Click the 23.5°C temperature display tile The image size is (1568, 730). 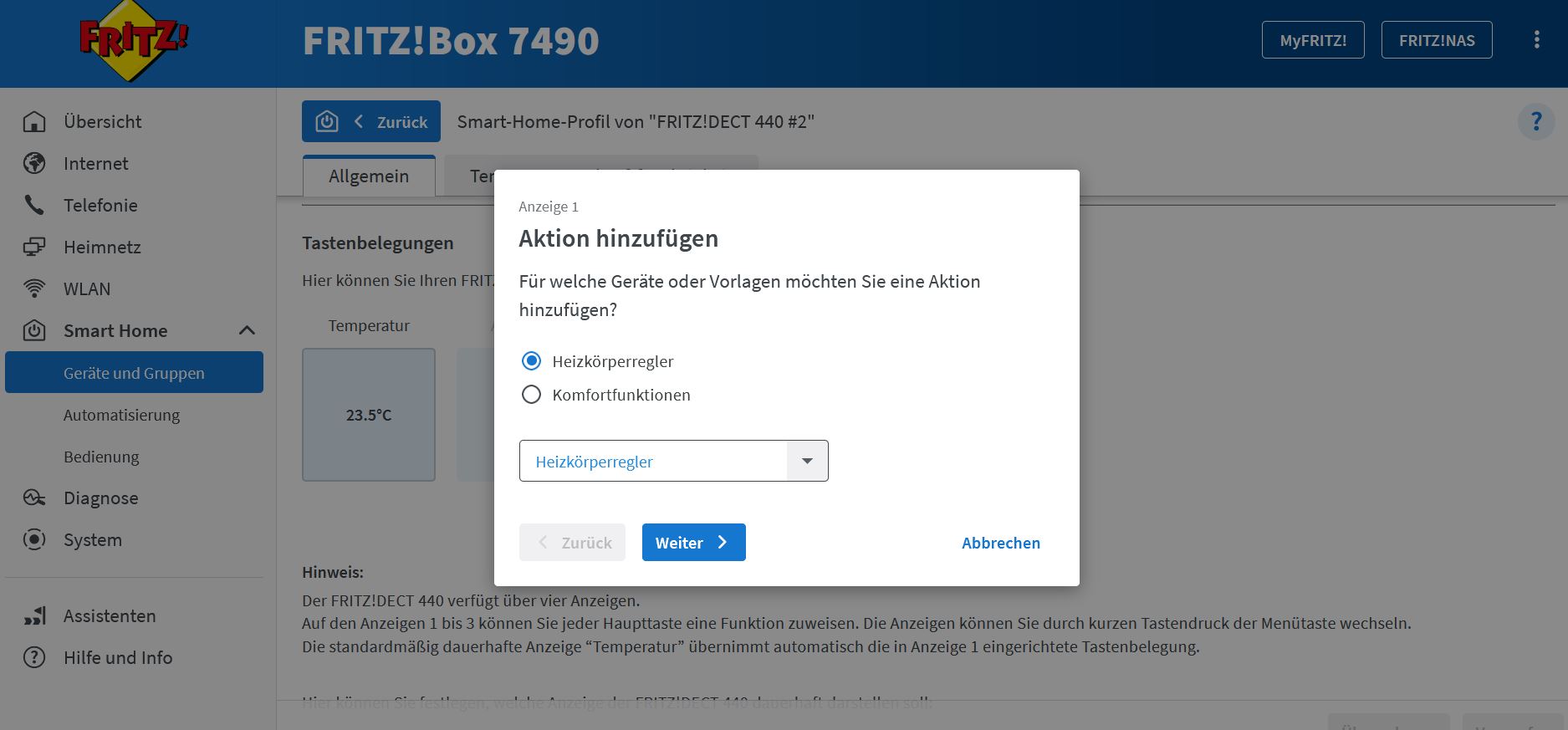tap(369, 415)
